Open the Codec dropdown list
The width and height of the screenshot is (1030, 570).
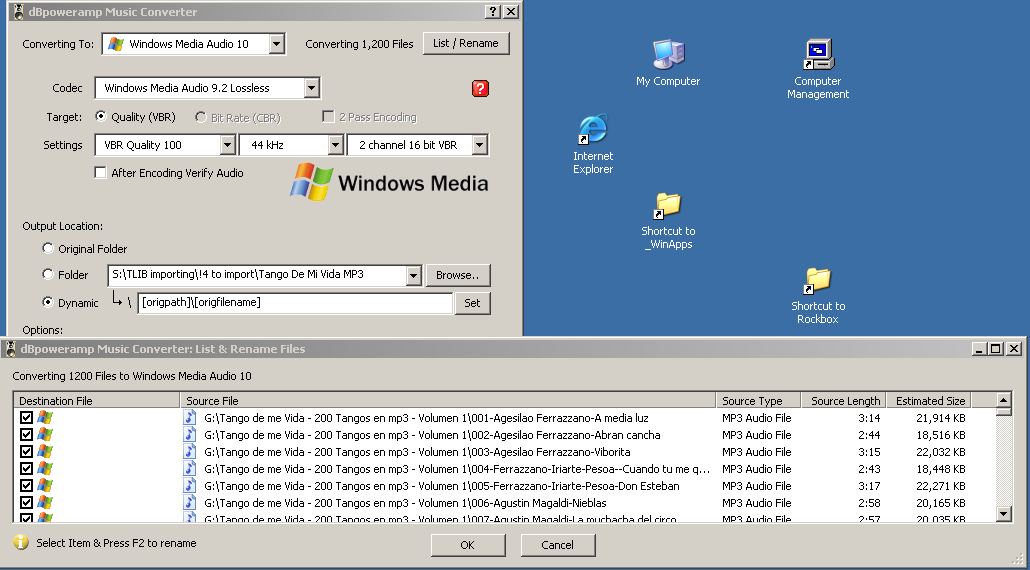point(311,88)
